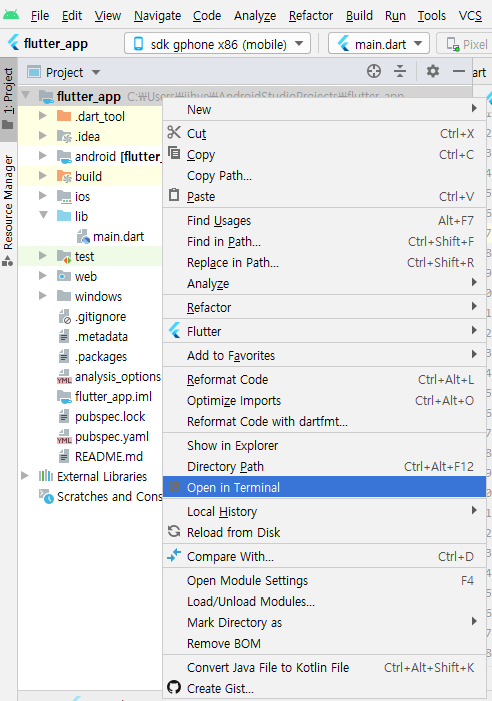Open the Tools menu
Viewport: 492px width, 701px height.
[x=431, y=16]
